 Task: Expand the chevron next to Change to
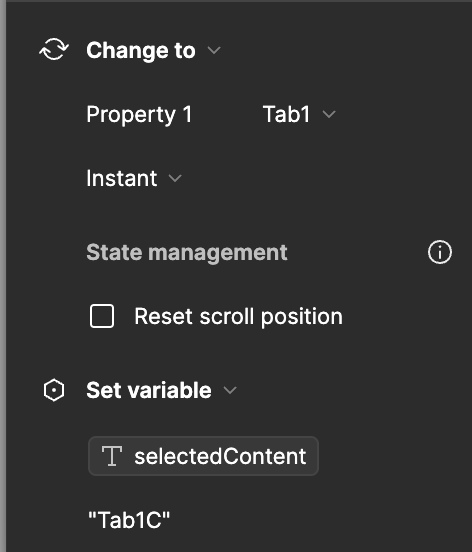[214, 50]
